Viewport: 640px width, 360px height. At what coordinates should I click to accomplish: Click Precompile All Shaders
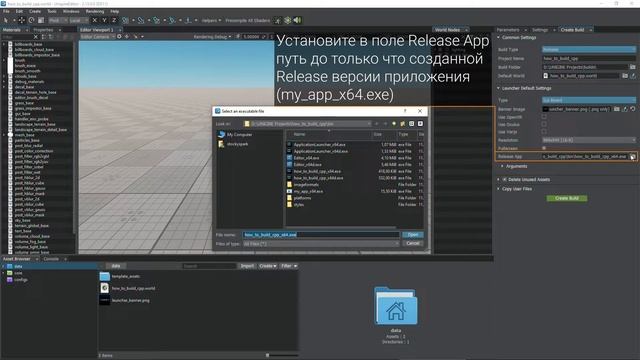247,20
